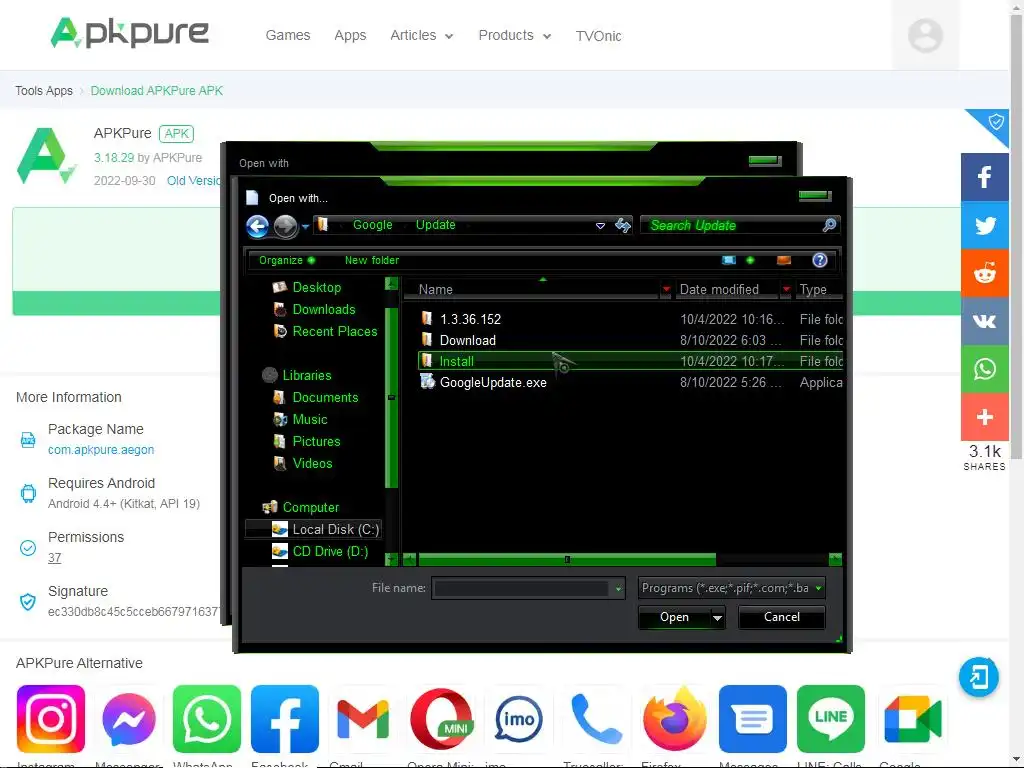
Task: Expand the address bar path dropdown
Action: coord(600,226)
